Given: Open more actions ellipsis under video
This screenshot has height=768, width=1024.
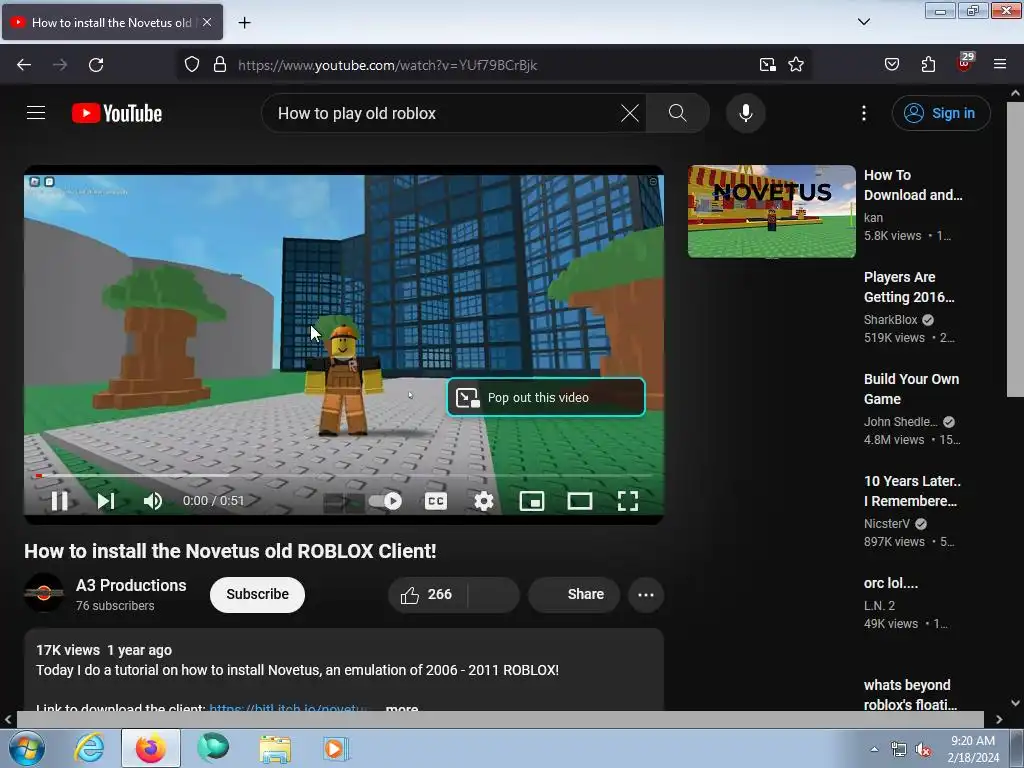Looking at the screenshot, I should (x=646, y=594).
